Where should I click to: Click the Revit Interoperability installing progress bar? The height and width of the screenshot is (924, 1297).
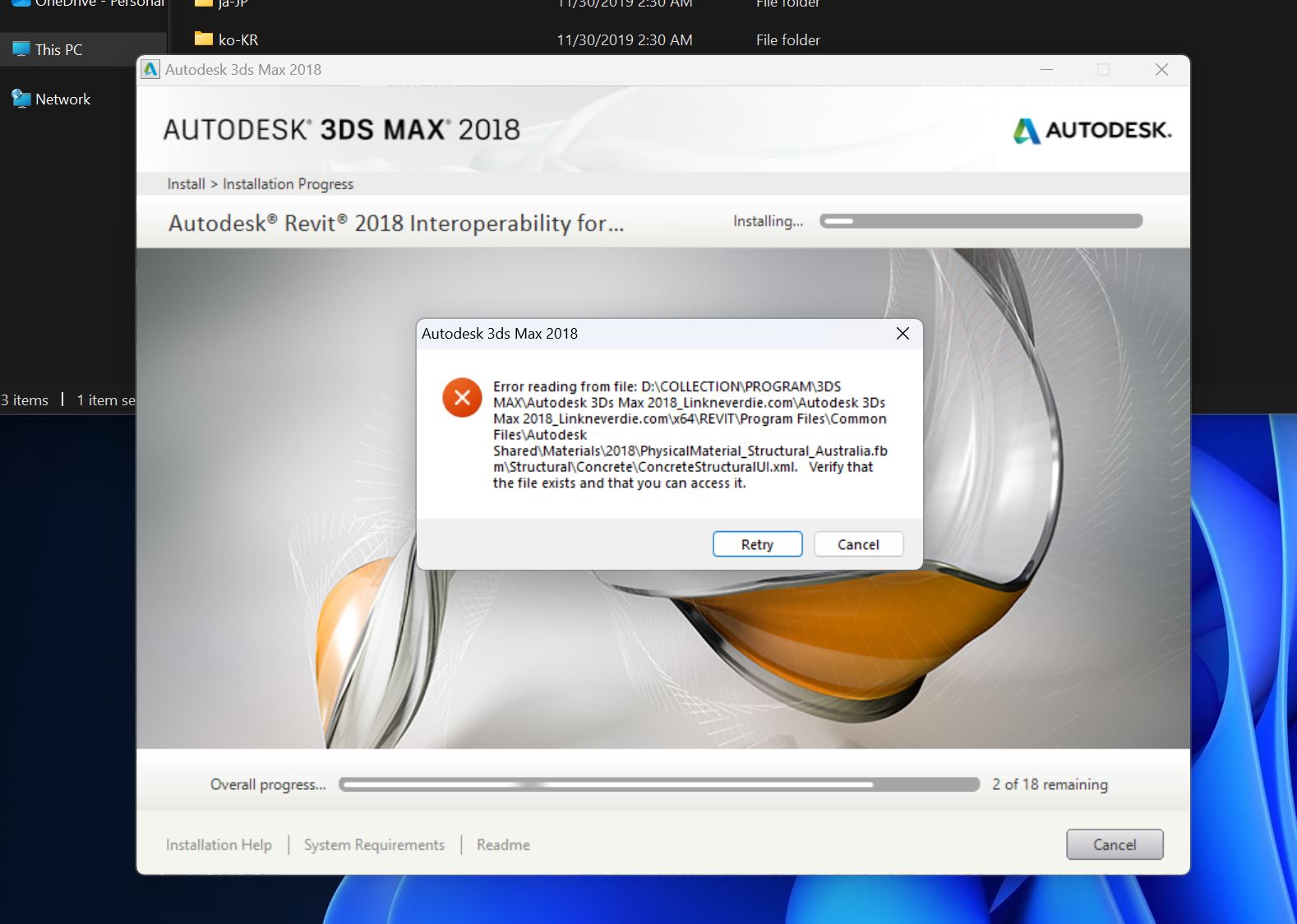(981, 221)
